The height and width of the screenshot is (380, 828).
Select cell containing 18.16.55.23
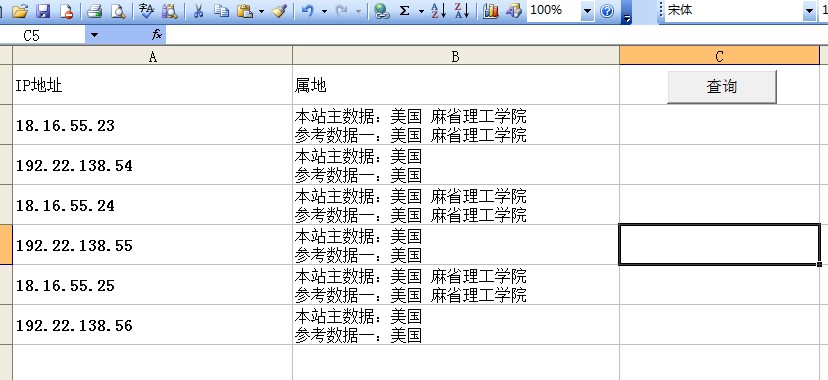pos(153,125)
